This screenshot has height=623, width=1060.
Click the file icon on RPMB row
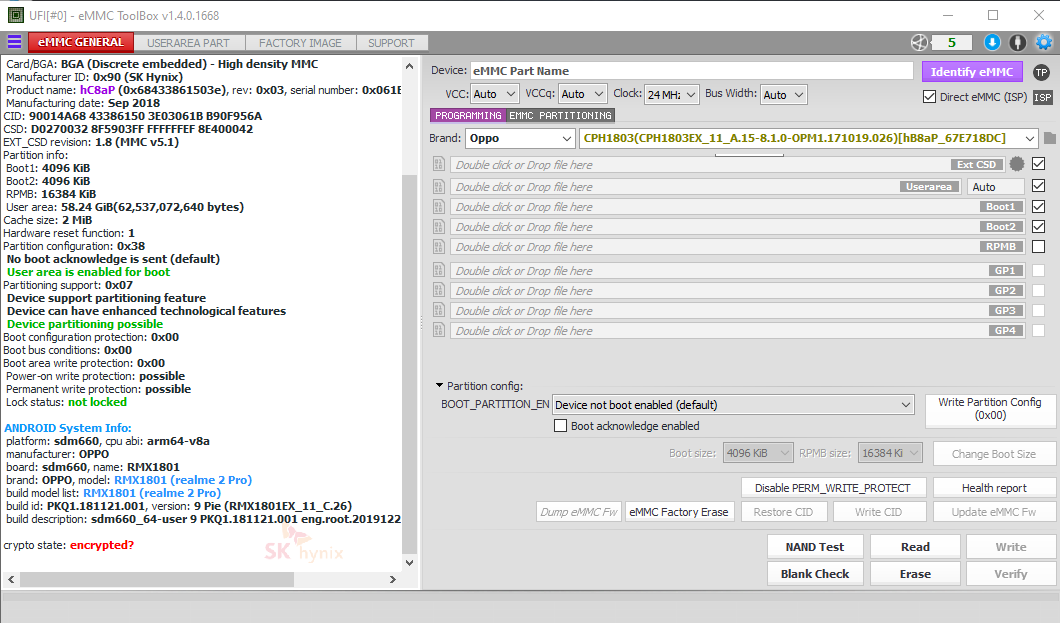click(x=439, y=247)
